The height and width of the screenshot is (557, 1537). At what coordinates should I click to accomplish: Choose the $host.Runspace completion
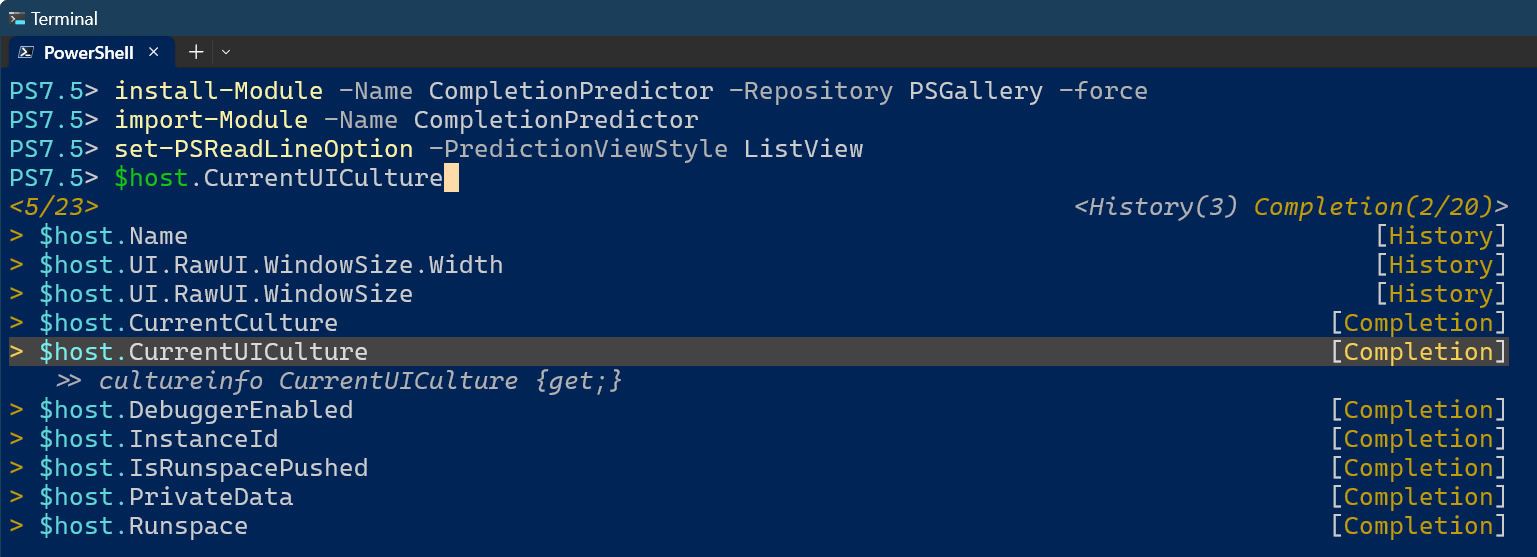tap(144, 526)
